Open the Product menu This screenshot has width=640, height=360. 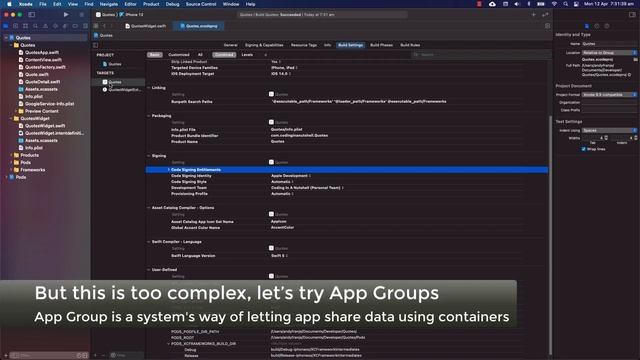(151, 4)
